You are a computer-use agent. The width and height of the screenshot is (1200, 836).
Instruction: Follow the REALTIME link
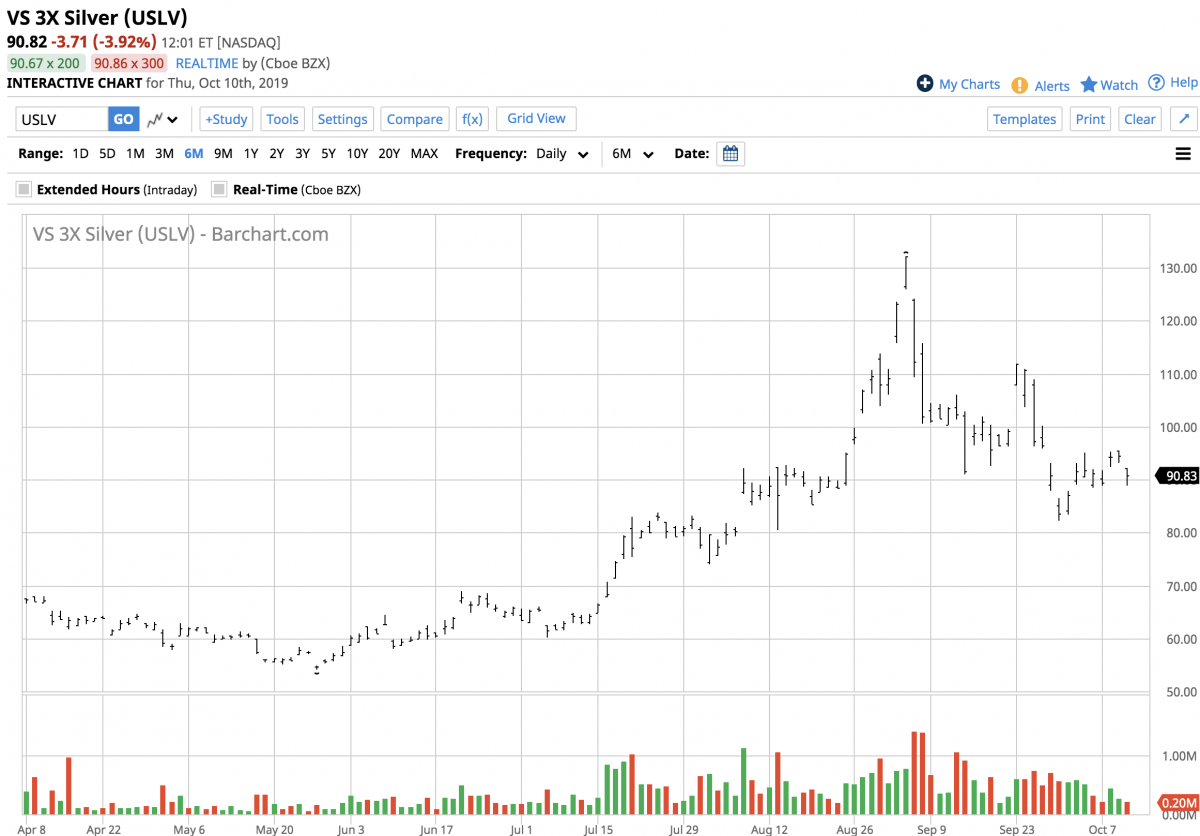pyautogui.click(x=207, y=63)
